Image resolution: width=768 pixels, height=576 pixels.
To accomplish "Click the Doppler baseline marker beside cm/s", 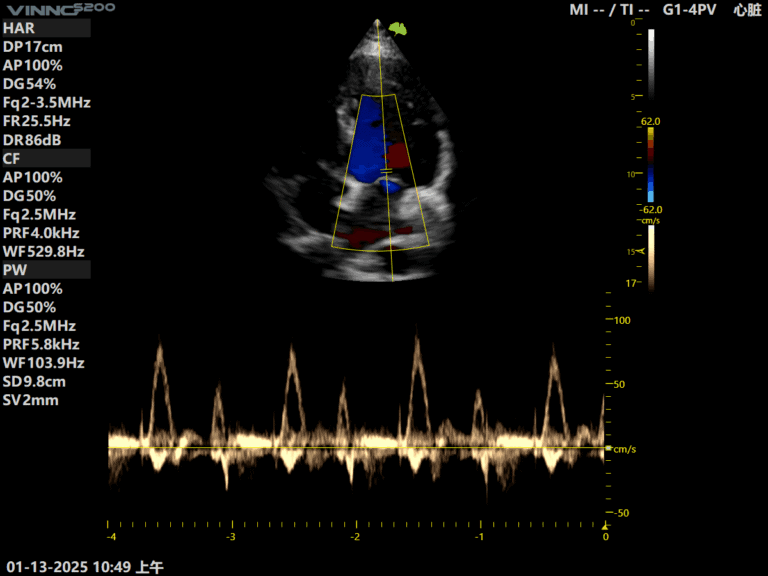I will click(x=608, y=449).
